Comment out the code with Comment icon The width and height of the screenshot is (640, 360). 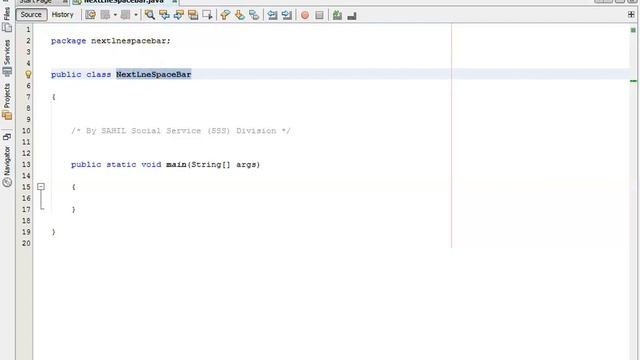[x=337, y=15]
